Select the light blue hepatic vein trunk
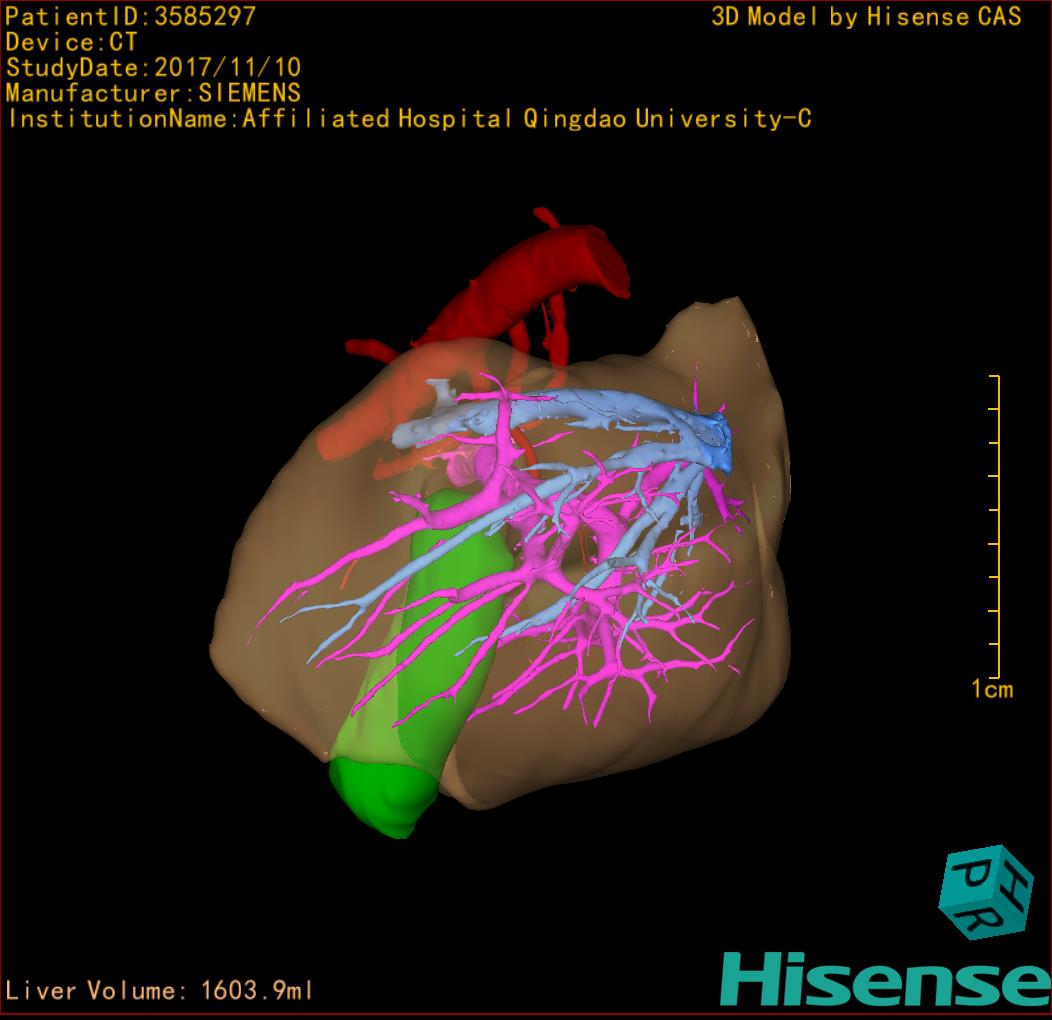This screenshot has width=1052, height=1020. tap(580, 408)
